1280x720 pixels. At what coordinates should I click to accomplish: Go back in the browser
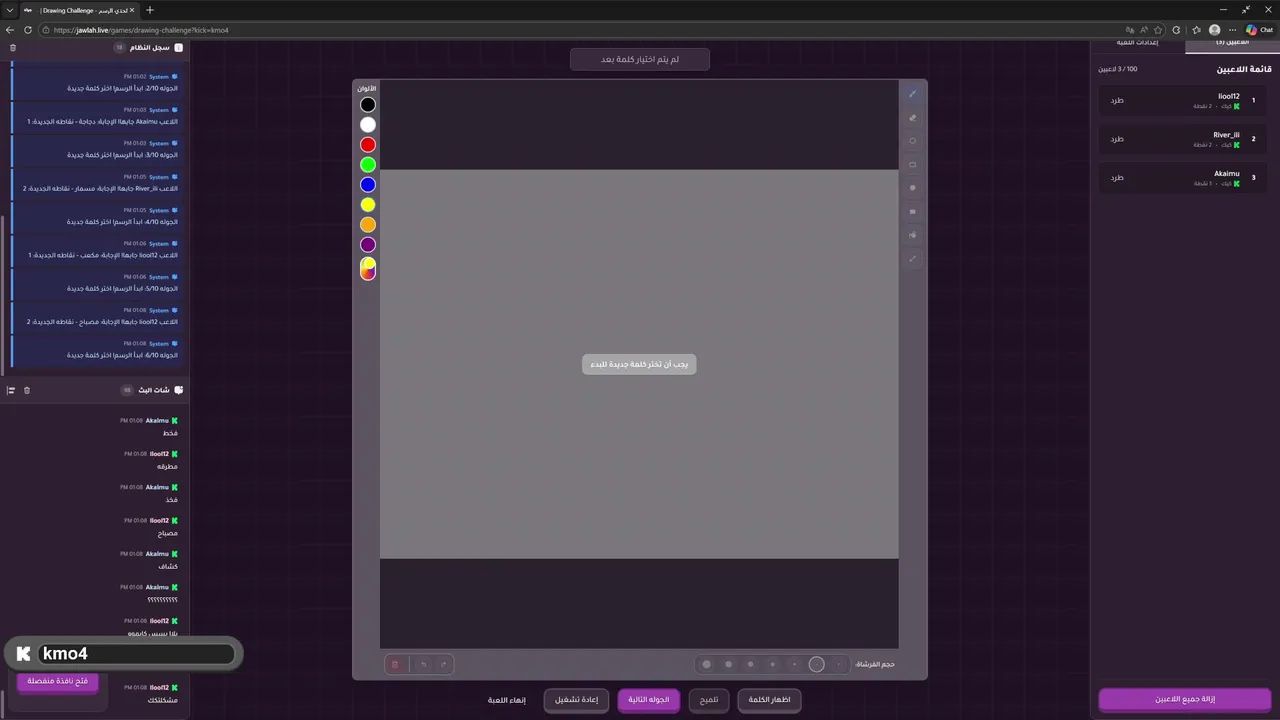click(x=10, y=30)
